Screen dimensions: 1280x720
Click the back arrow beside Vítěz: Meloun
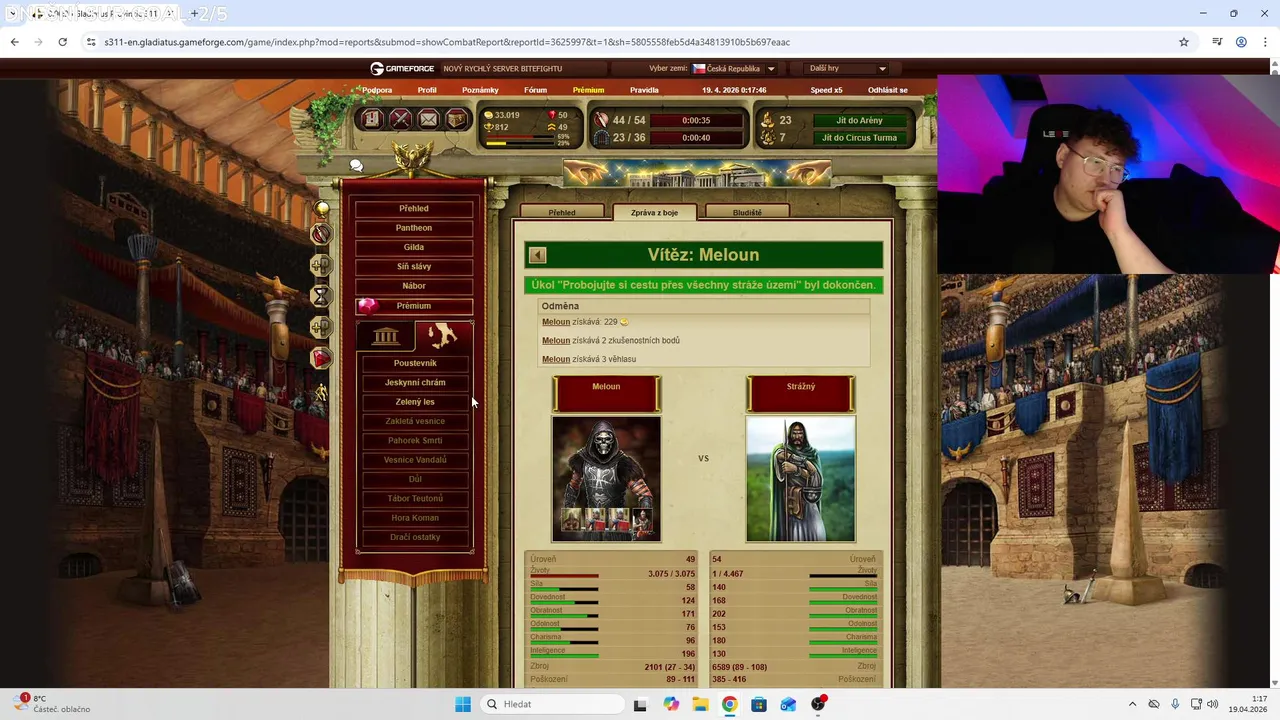(x=538, y=255)
